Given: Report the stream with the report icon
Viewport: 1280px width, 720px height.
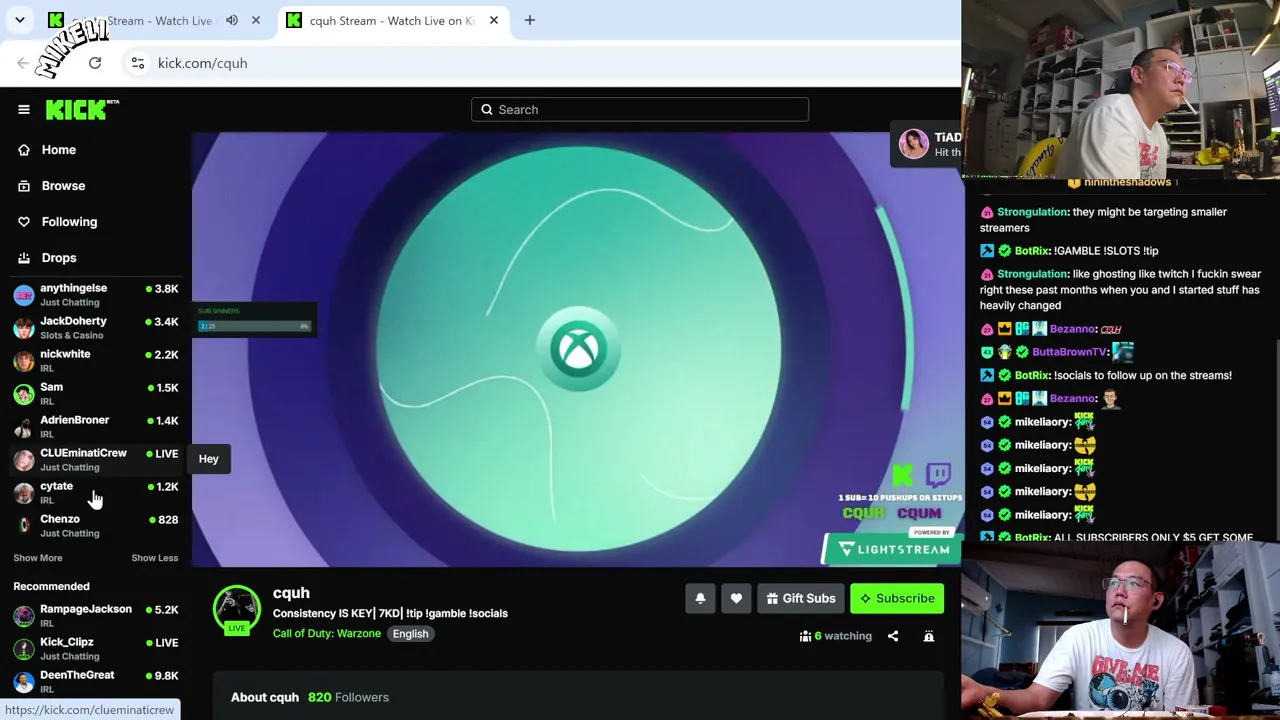Looking at the screenshot, I should click(929, 636).
